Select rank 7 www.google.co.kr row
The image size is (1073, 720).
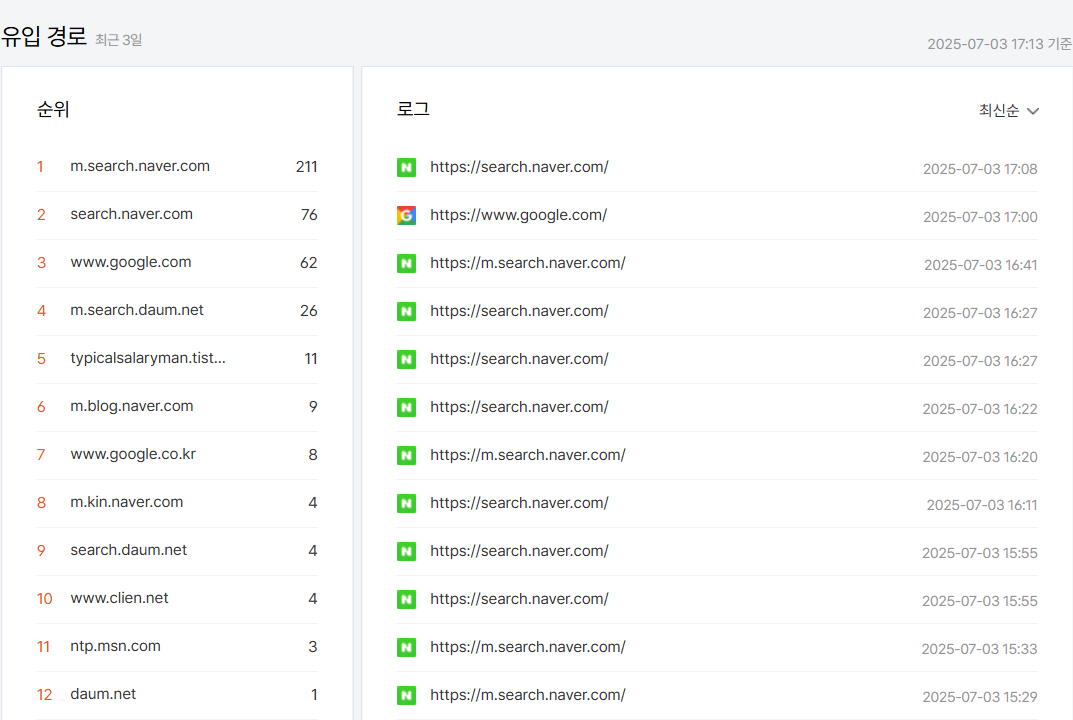click(x=177, y=454)
